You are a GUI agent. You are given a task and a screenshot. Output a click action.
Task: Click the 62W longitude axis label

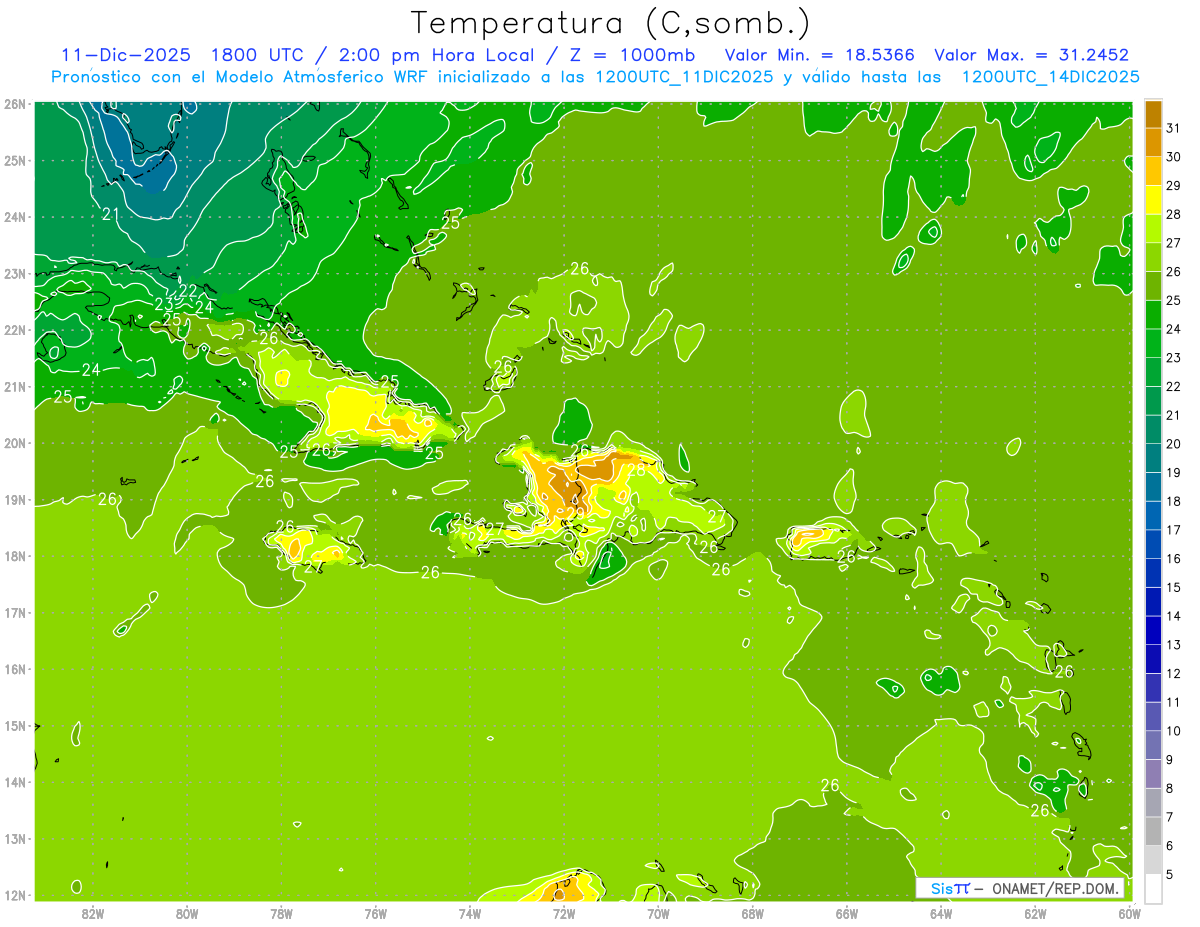(x=1035, y=913)
